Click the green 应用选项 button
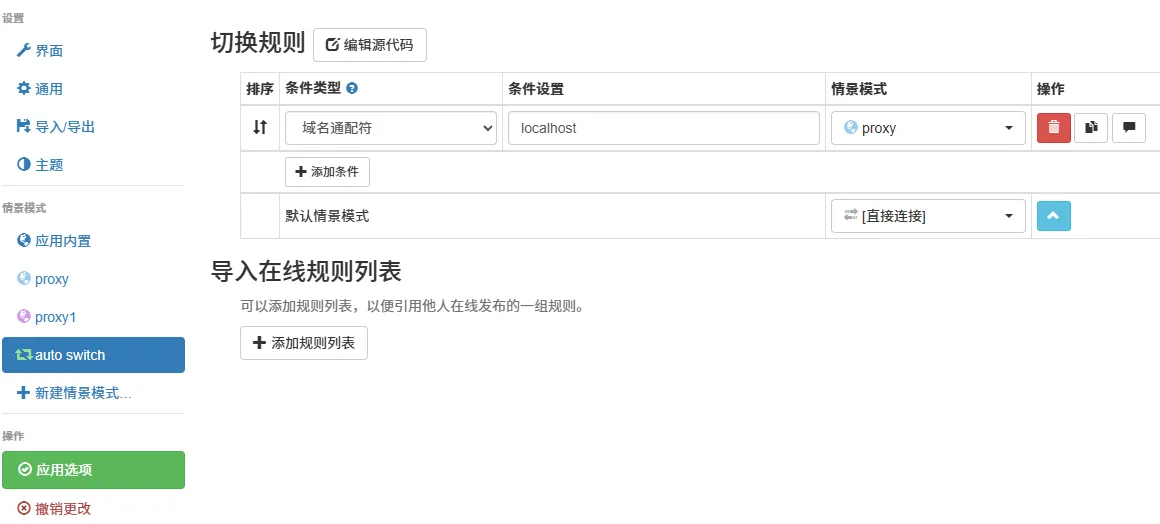The width and height of the screenshot is (1160, 524). tap(93, 470)
